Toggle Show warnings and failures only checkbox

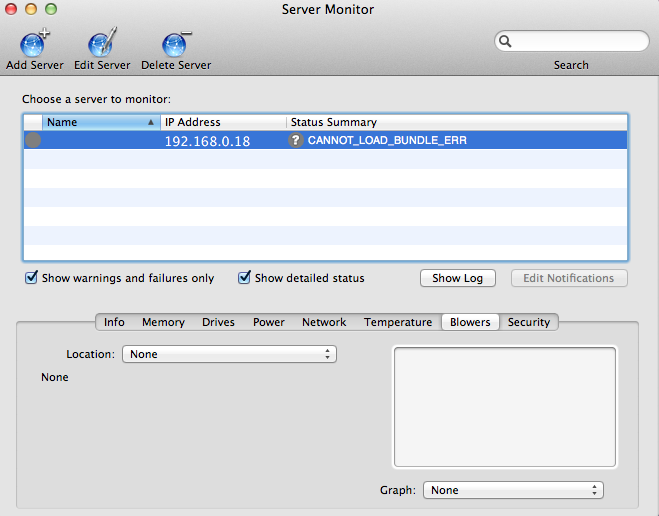point(31,278)
